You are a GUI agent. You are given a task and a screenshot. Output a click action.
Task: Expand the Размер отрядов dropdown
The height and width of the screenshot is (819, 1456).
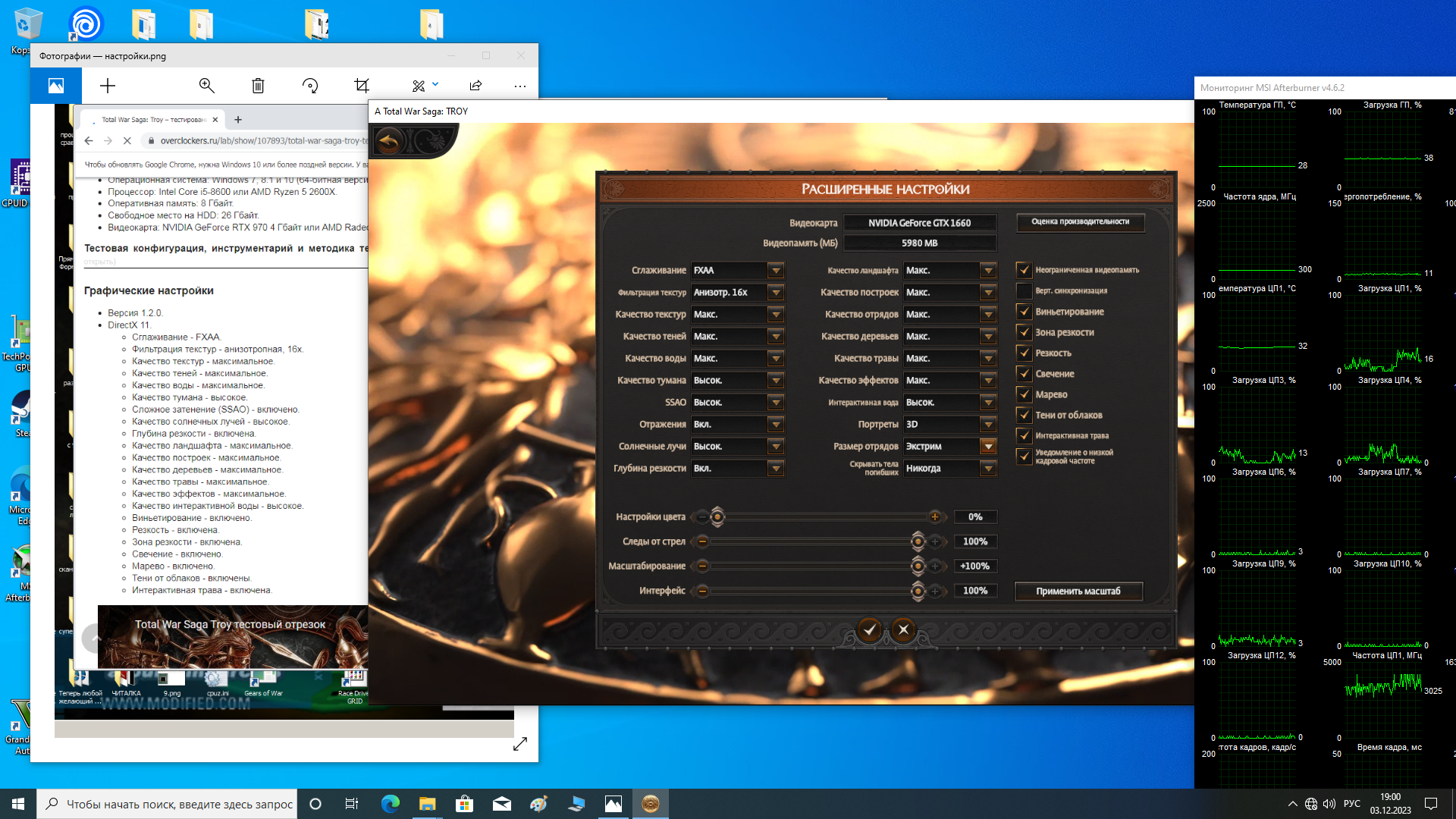tap(987, 447)
